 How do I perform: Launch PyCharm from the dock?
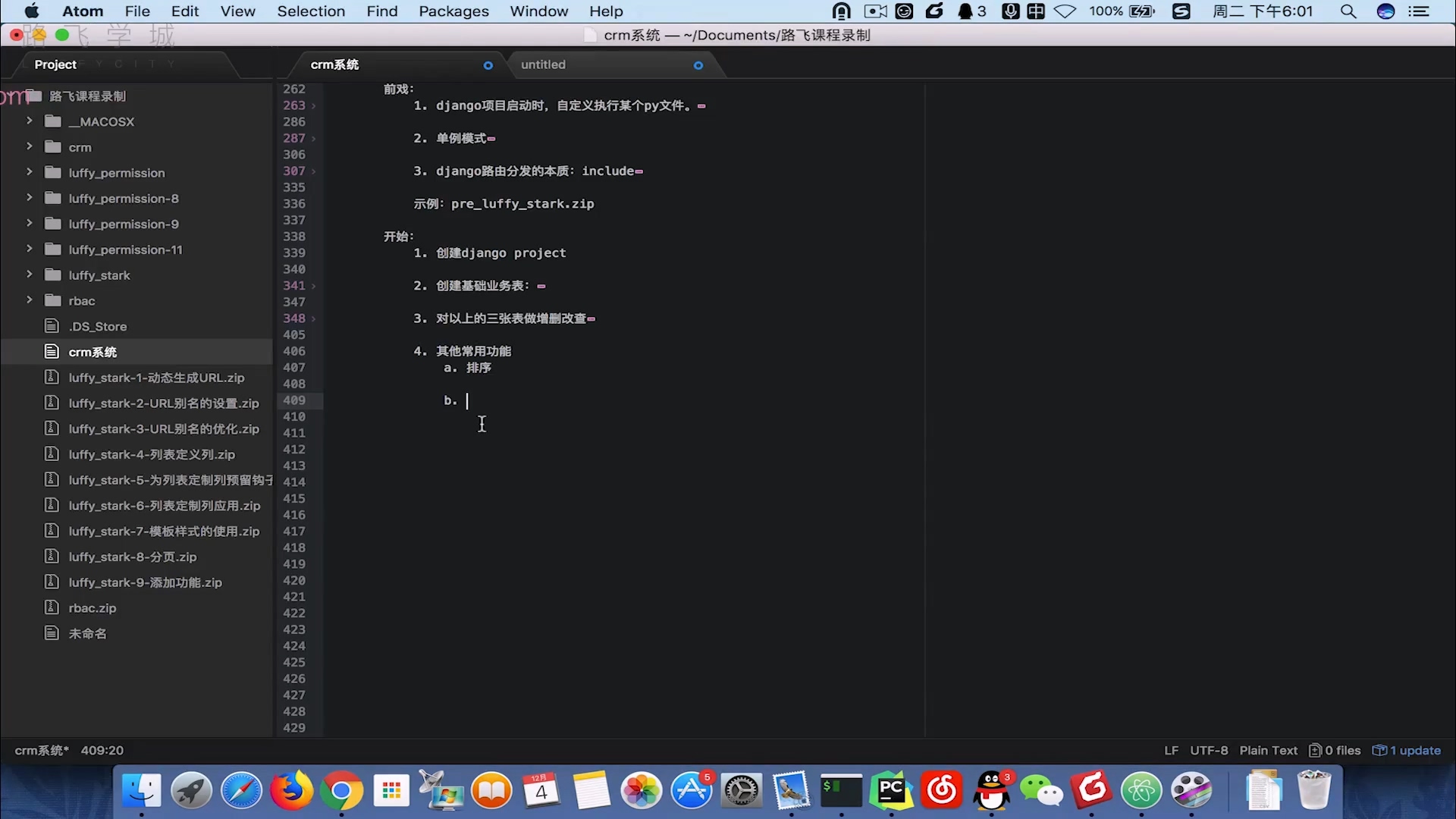click(x=892, y=791)
